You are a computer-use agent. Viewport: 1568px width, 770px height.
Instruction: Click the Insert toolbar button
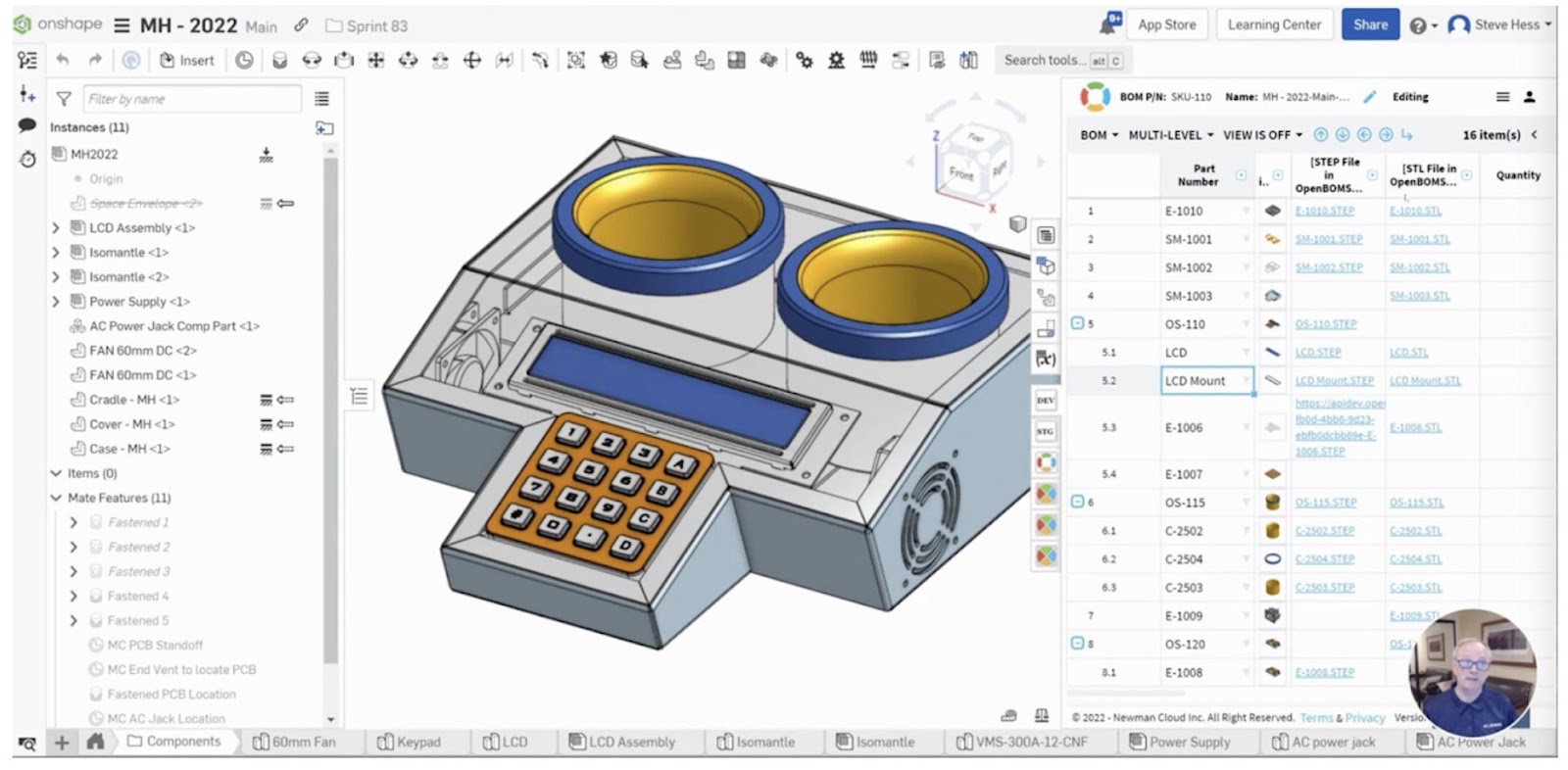pyautogui.click(x=186, y=61)
